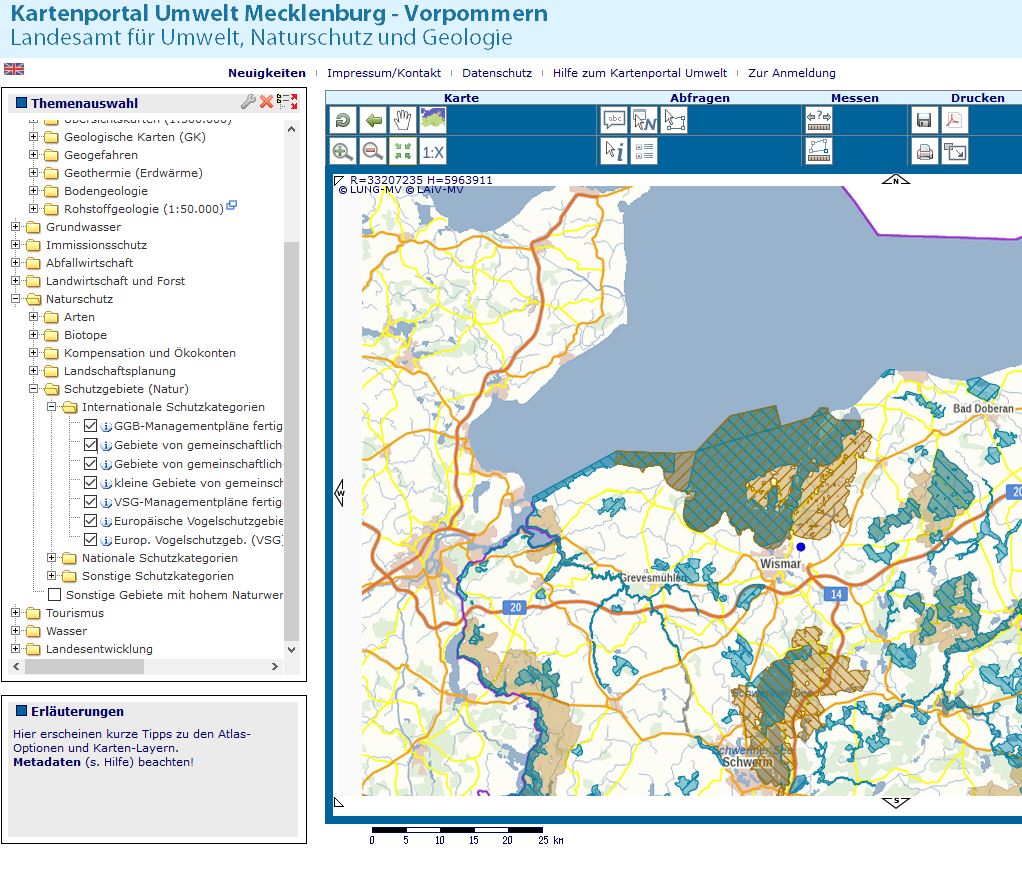This screenshot has height=879, width=1022.
Task: Open the Datenschutz page link
Action: click(496, 73)
